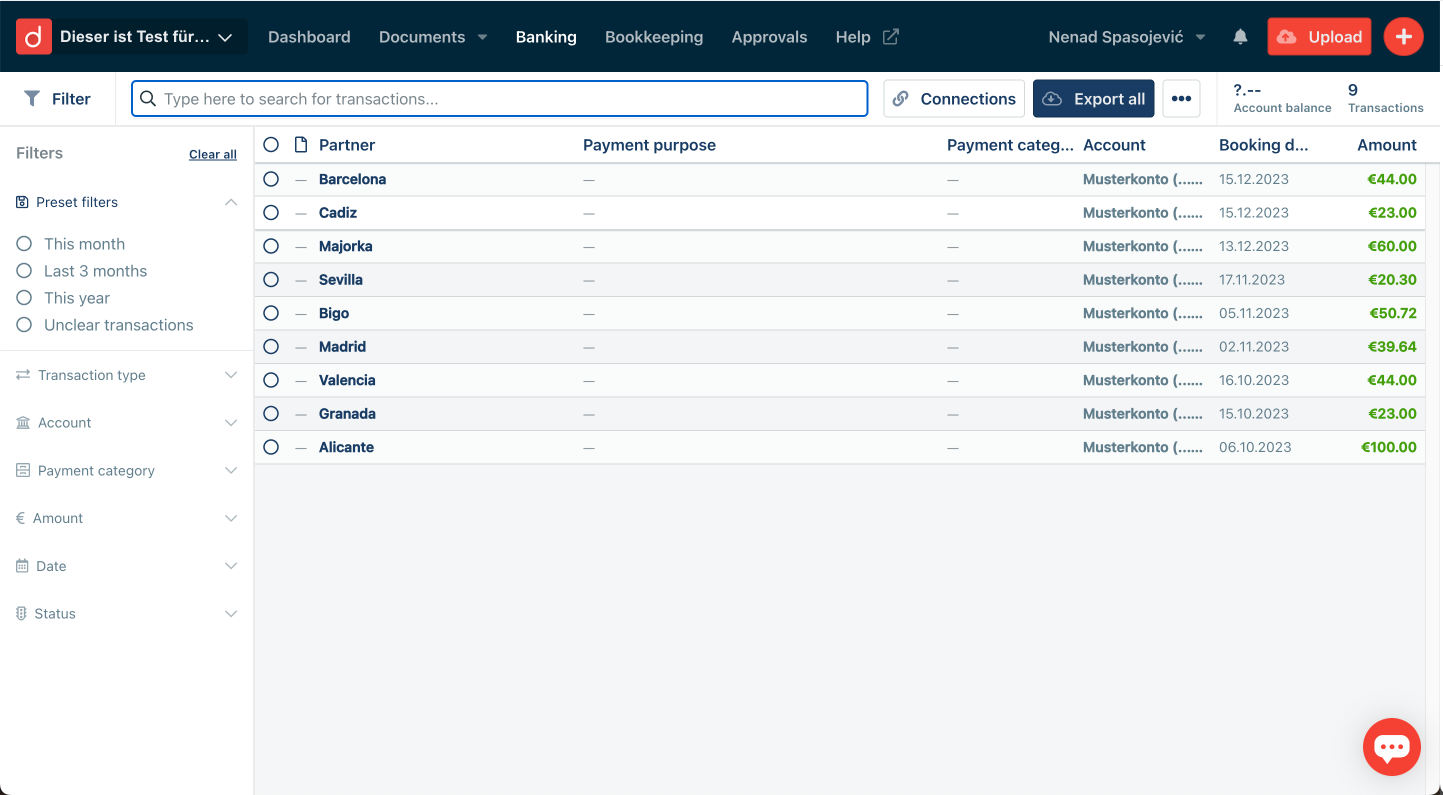The width and height of the screenshot is (1443, 795).
Task: Open the Documents menu
Action: [x=432, y=37]
